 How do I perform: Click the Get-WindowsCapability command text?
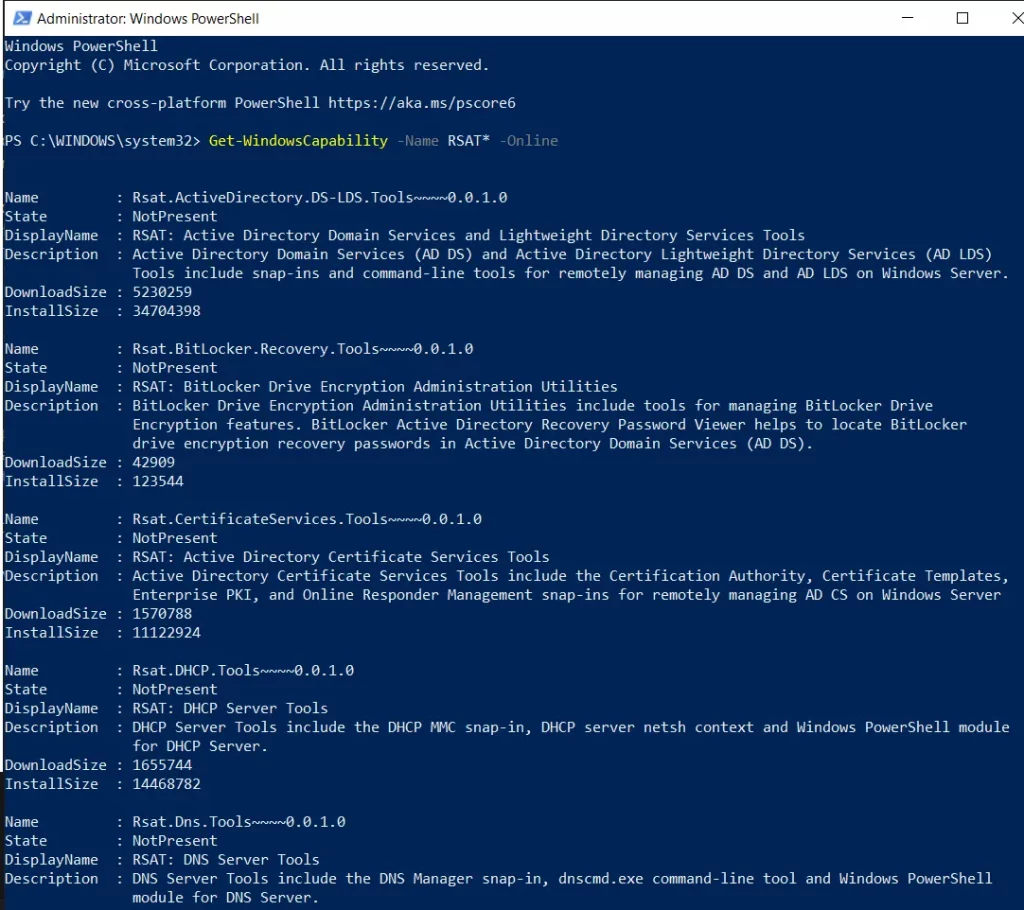298,141
